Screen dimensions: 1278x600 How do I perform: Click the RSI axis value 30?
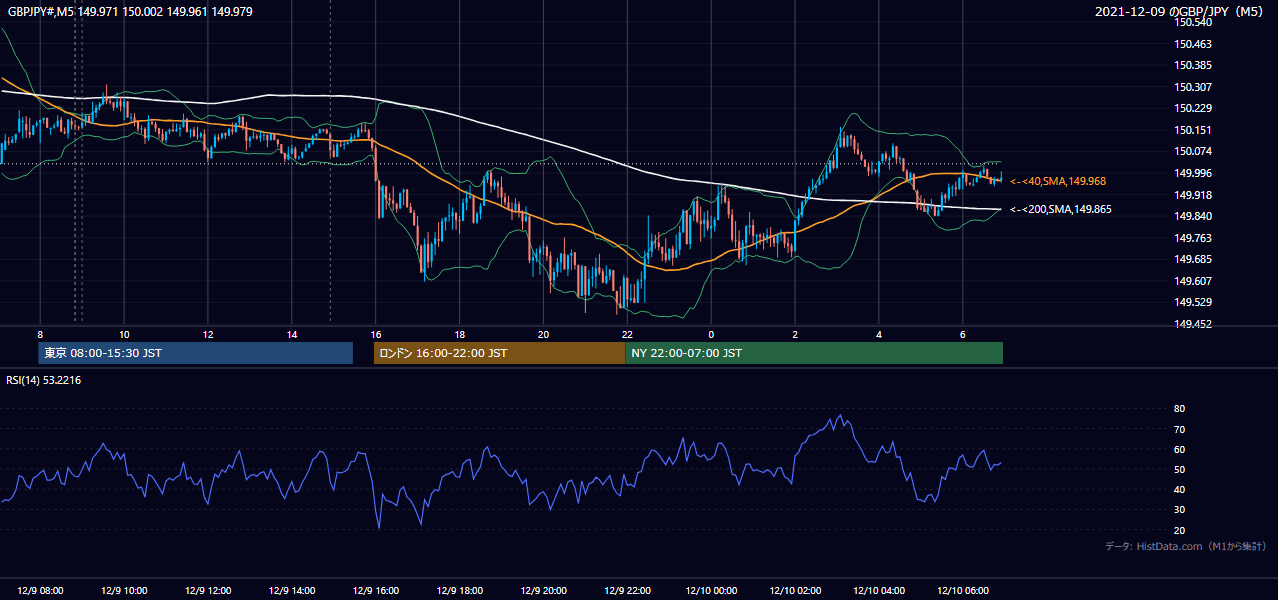1179,510
